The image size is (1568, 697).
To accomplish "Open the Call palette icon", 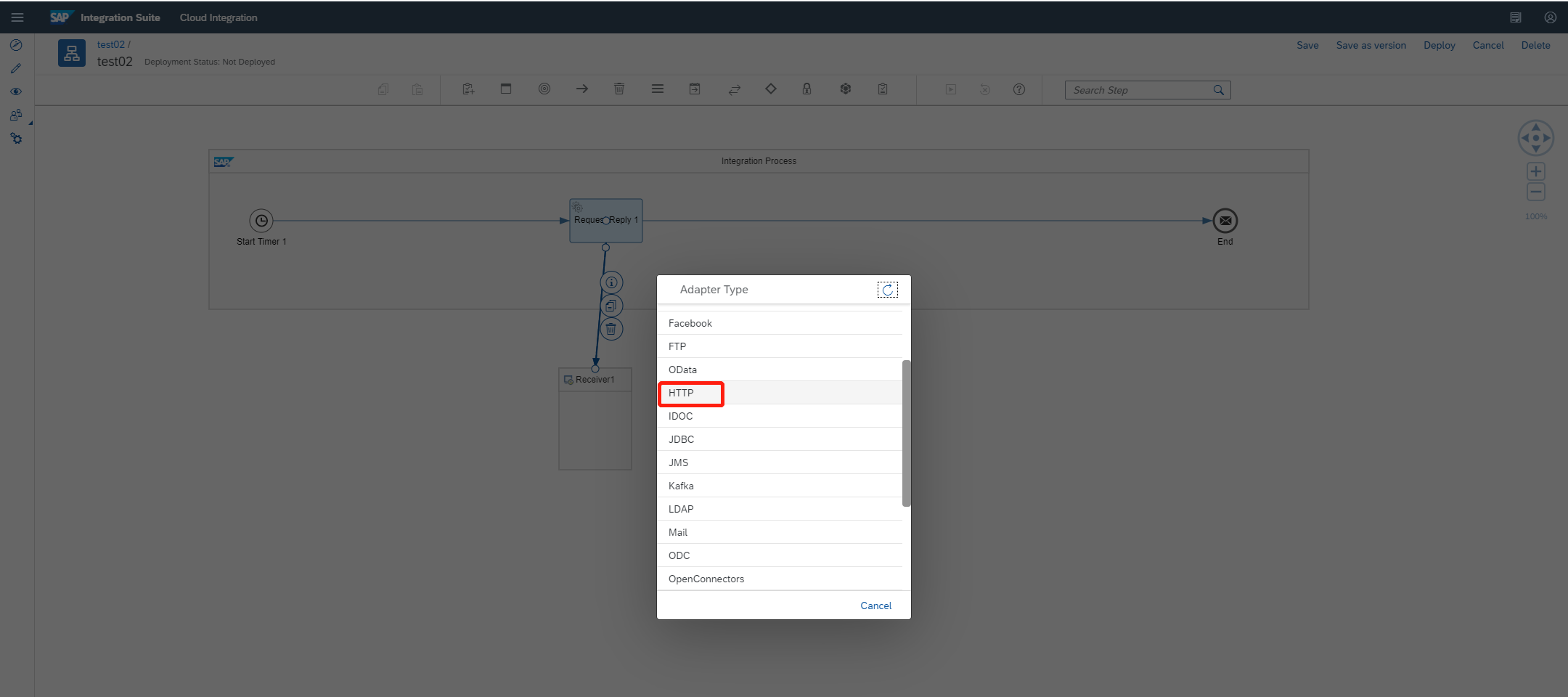I will coord(695,89).
